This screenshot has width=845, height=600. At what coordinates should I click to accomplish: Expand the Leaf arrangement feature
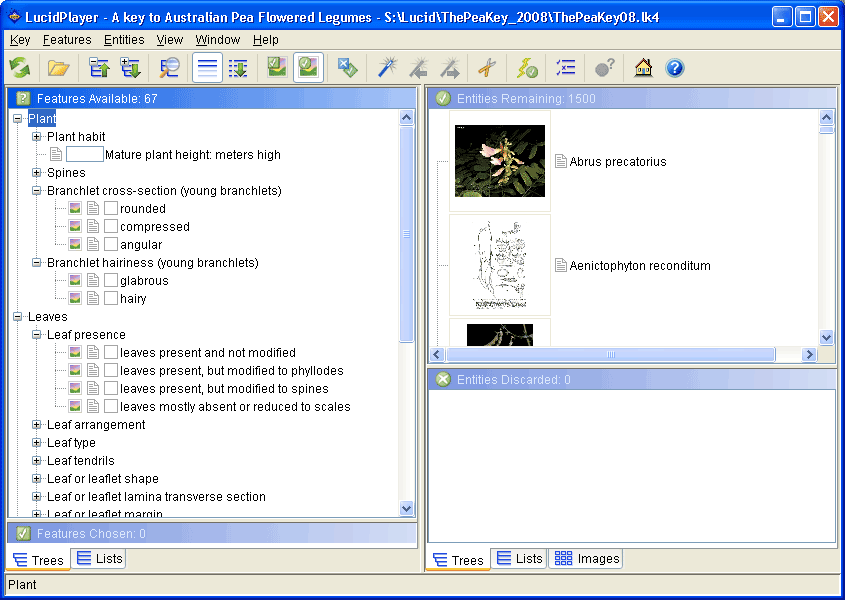pyautogui.click(x=37, y=425)
